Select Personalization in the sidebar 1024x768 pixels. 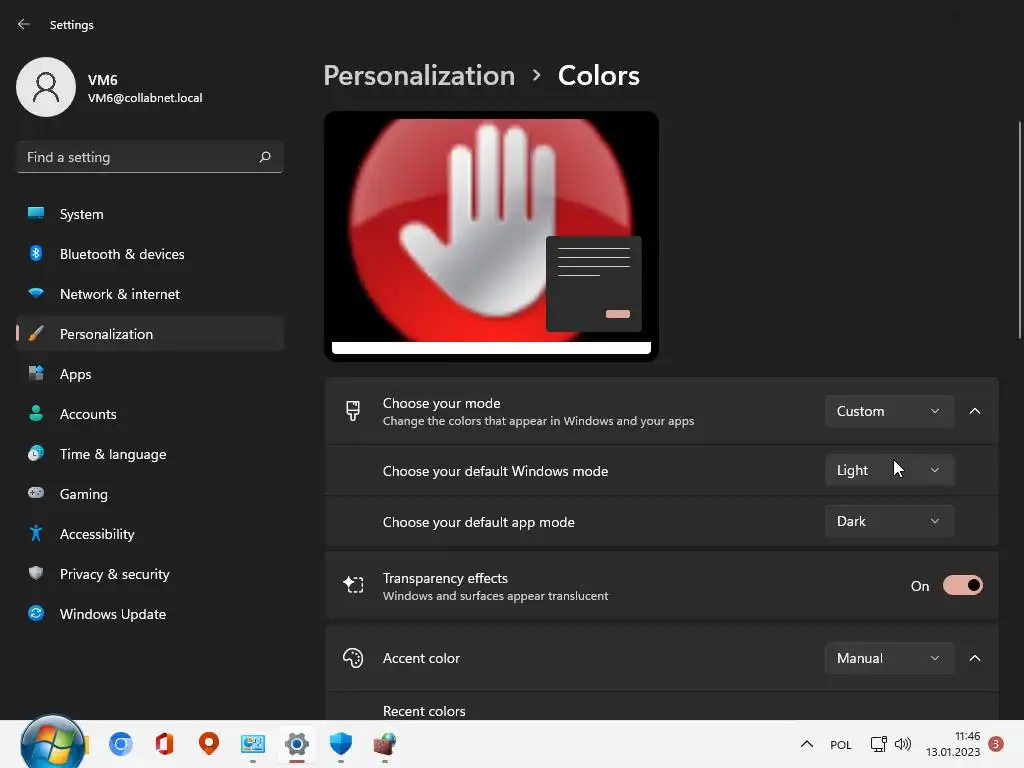150,334
